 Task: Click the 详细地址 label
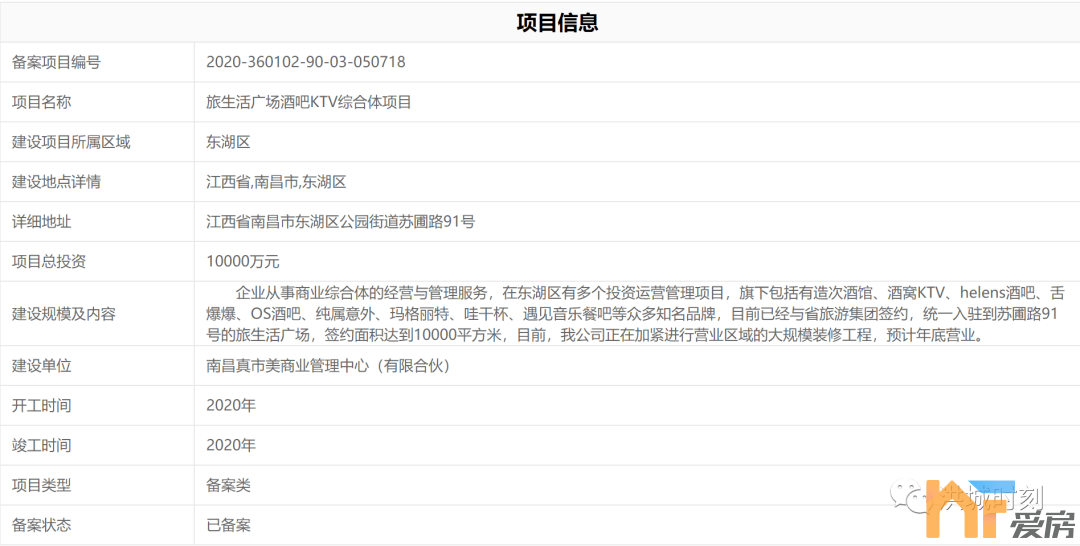click(41, 222)
